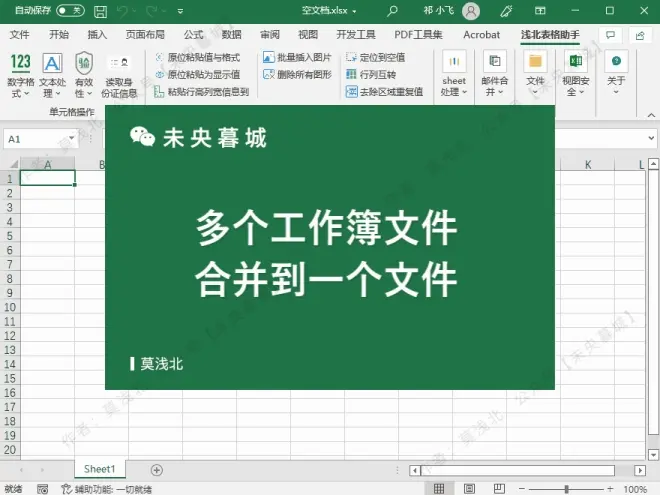Open the 关于 dropdown

tap(616, 73)
